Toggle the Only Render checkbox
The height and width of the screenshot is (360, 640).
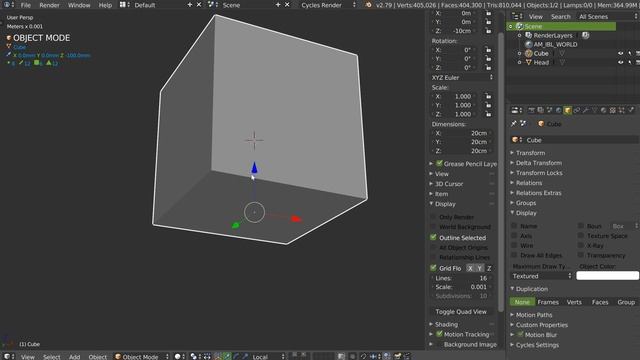point(433,217)
